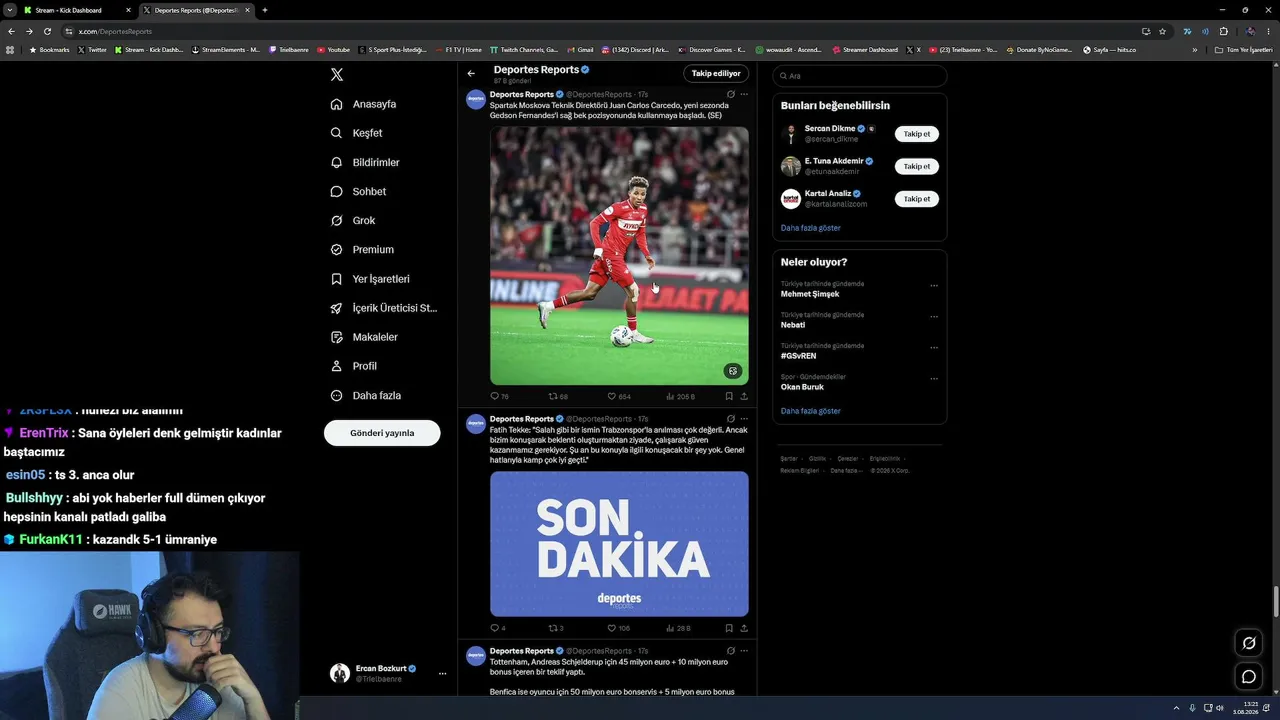Share the Fatih Tekke post

point(744,629)
